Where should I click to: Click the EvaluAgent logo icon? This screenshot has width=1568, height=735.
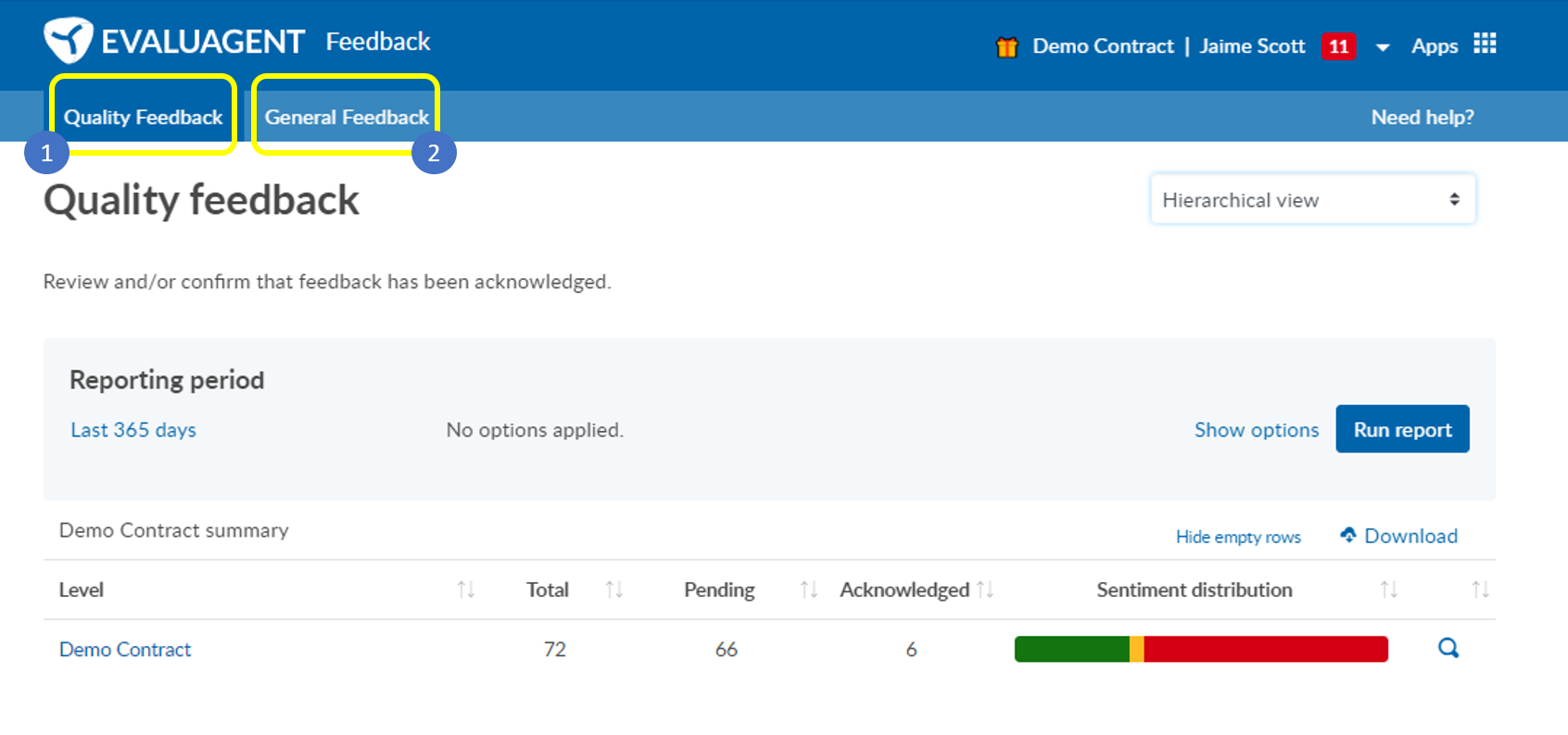pyautogui.click(x=68, y=40)
